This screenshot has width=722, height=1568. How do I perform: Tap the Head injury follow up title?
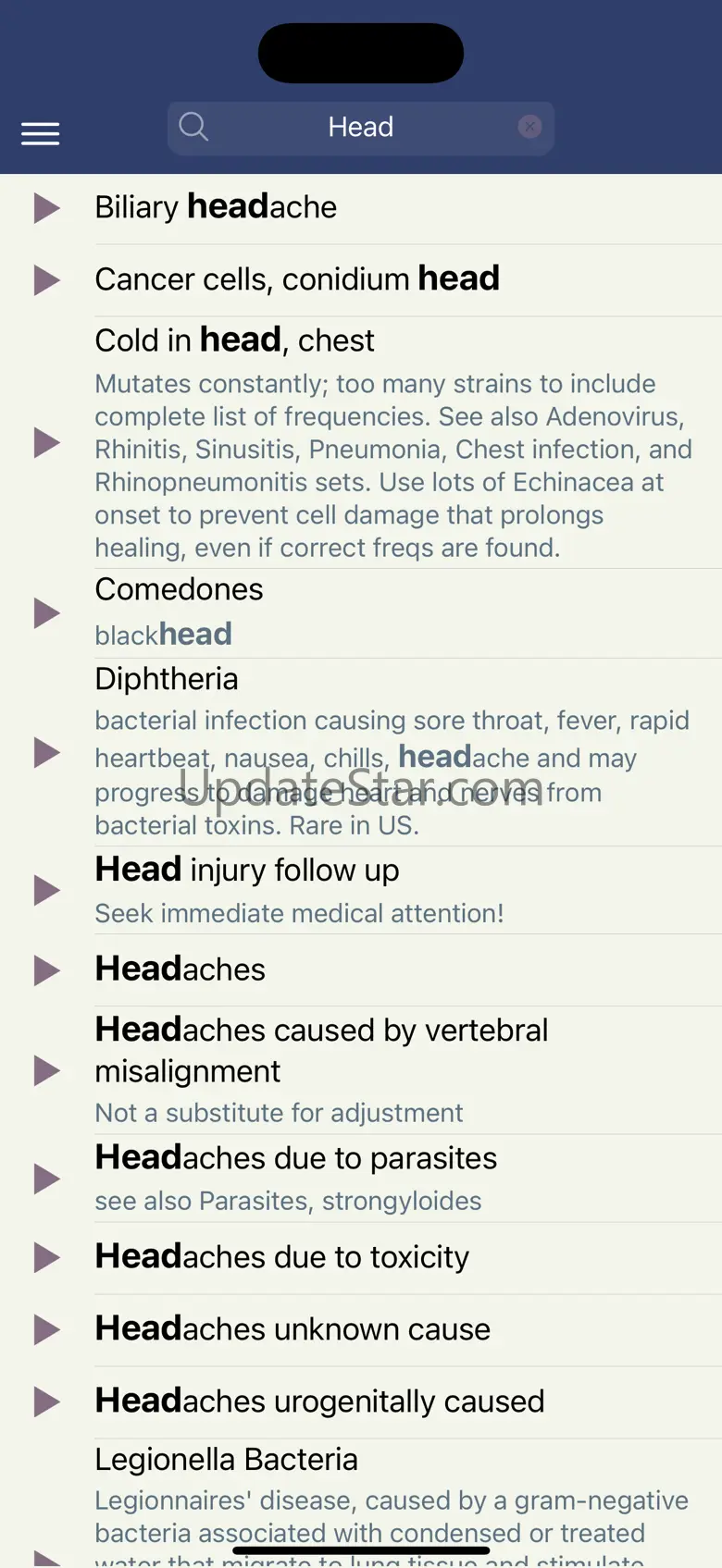pos(247,870)
